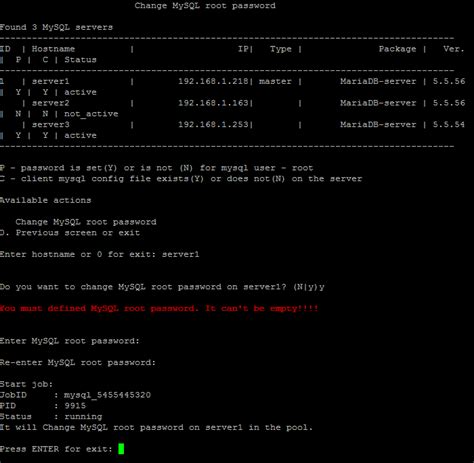Image resolution: width=474 pixels, height=463 pixels.
Task: Click the 'Hostname' column header
Action: pos(53,49)
